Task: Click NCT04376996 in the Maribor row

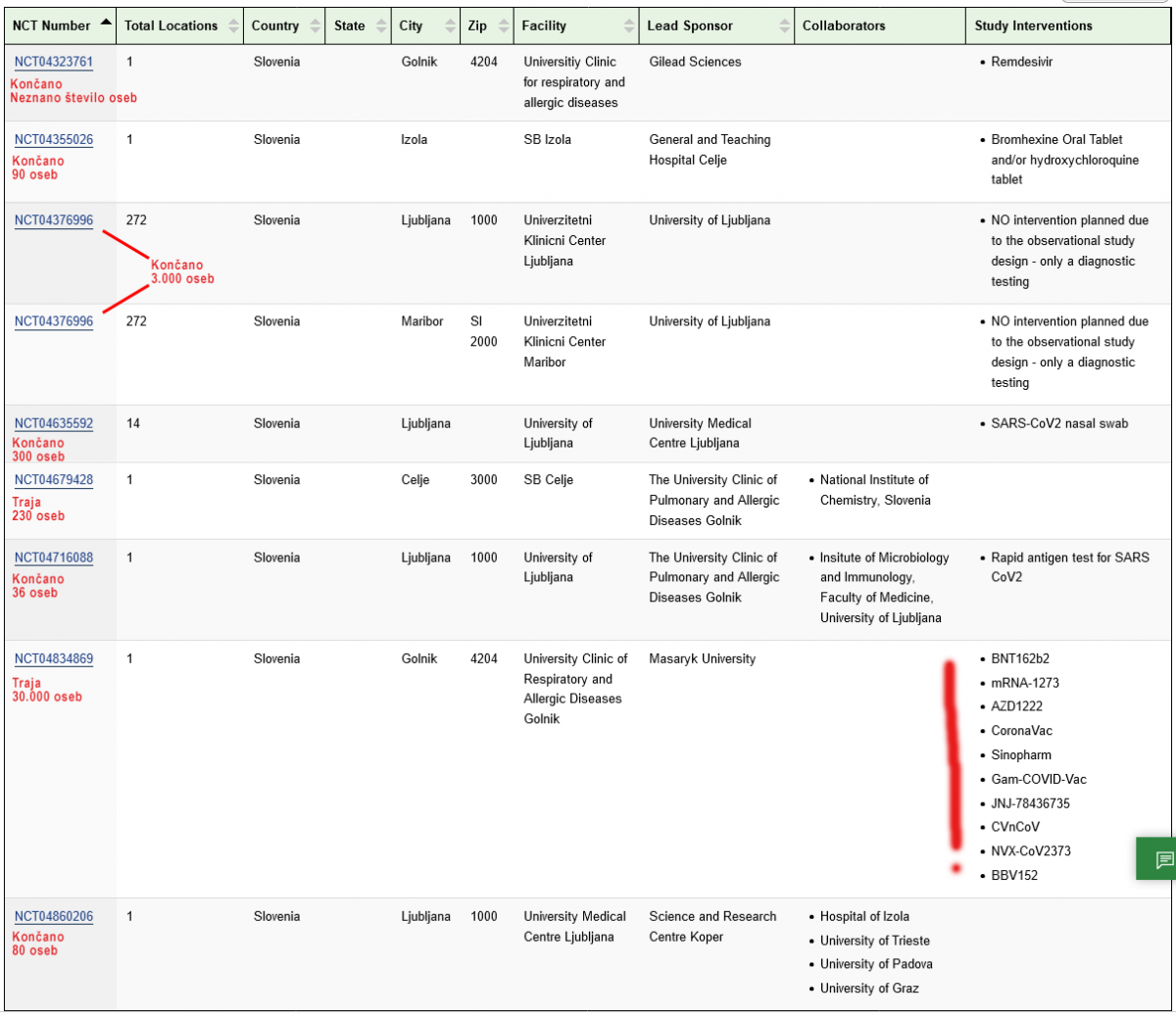Action: [54, 321]
